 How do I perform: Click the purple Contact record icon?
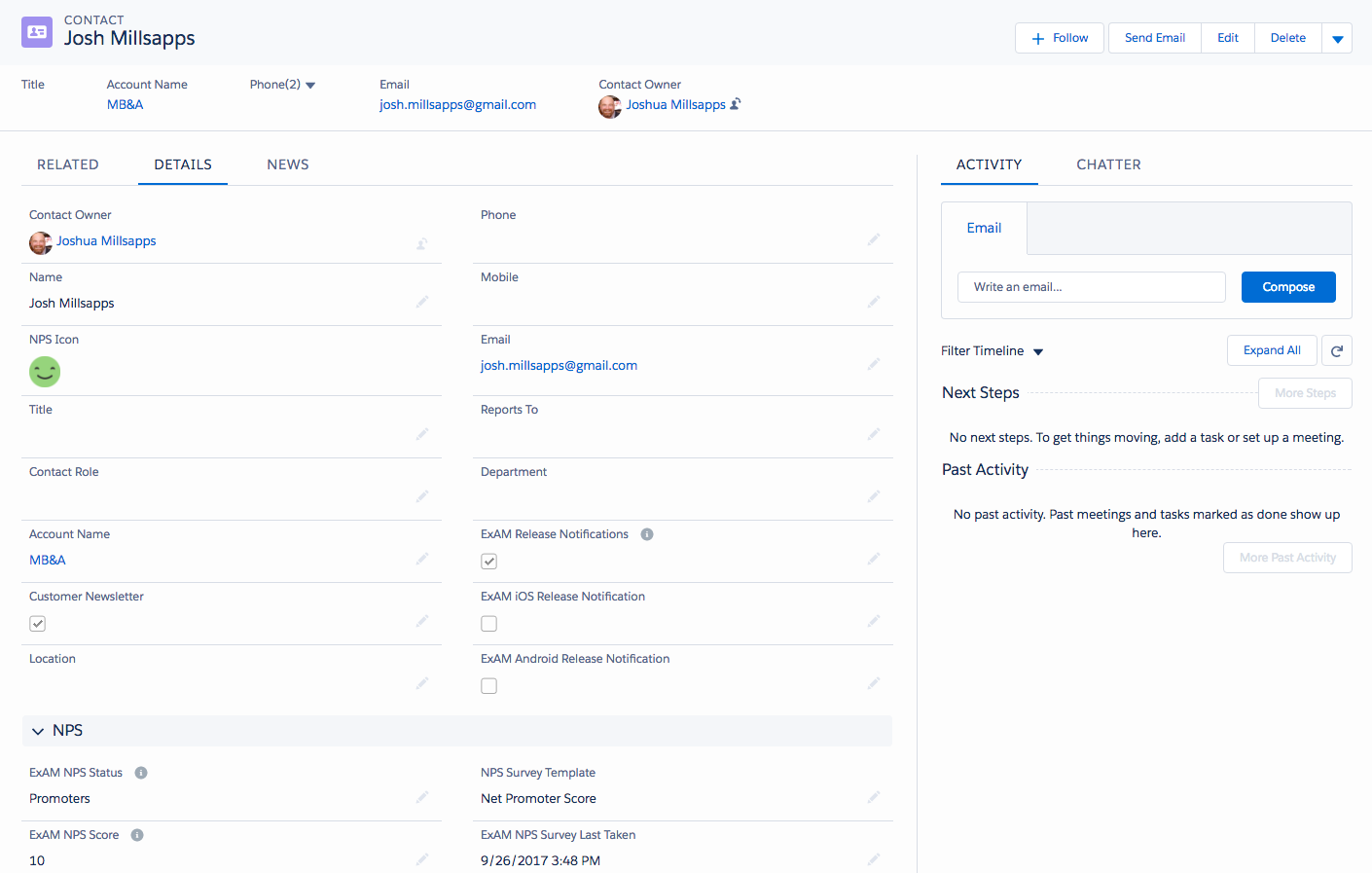tap(37, 32)
